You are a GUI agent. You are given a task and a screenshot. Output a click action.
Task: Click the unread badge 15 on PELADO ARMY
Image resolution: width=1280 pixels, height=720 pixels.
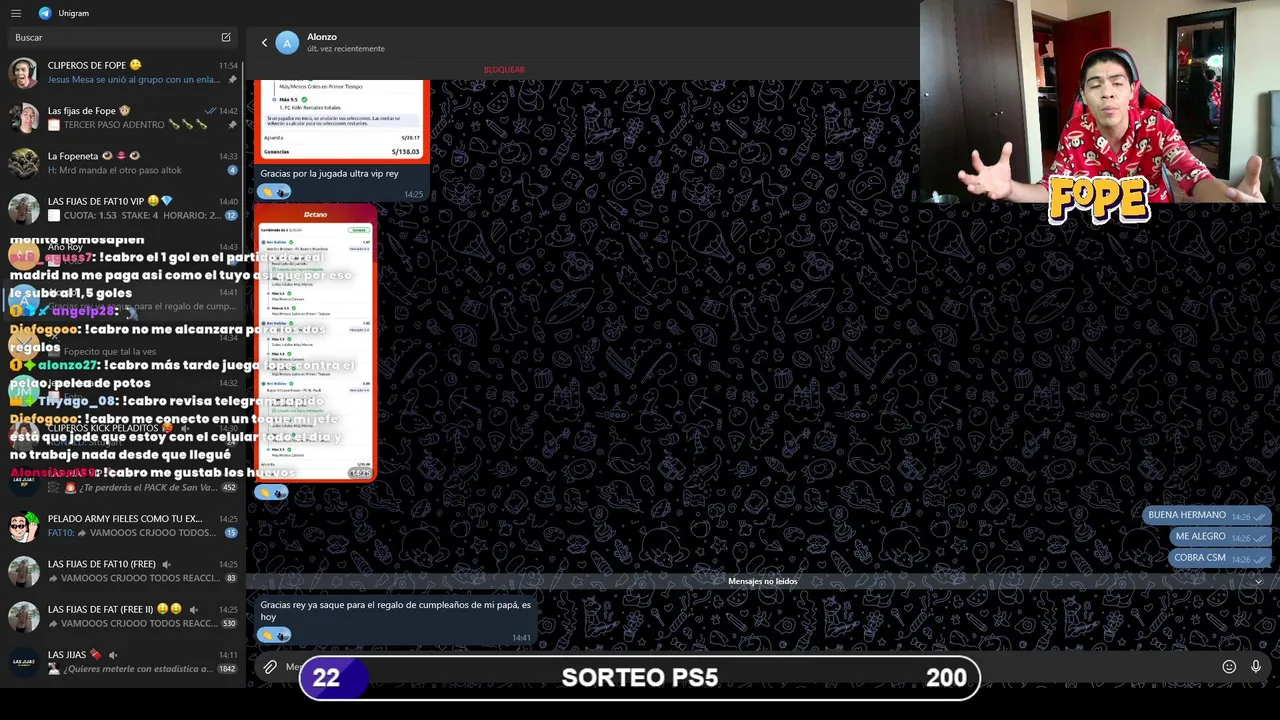pyautogui.click(x=231, y=533)
